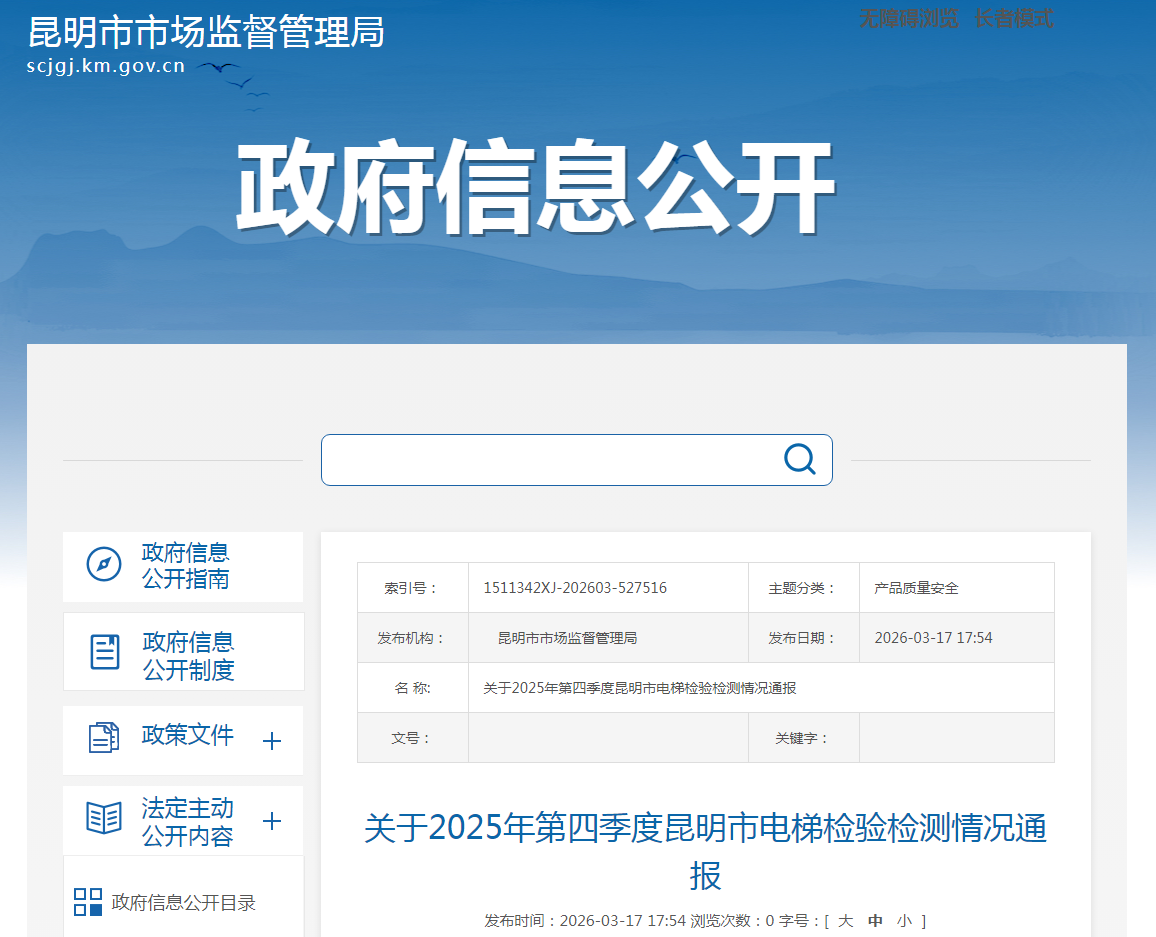Screen dimensions: 1156x937
Task: Select the 政府信息公开制度 sidebar label
Action: click(188, 655)
